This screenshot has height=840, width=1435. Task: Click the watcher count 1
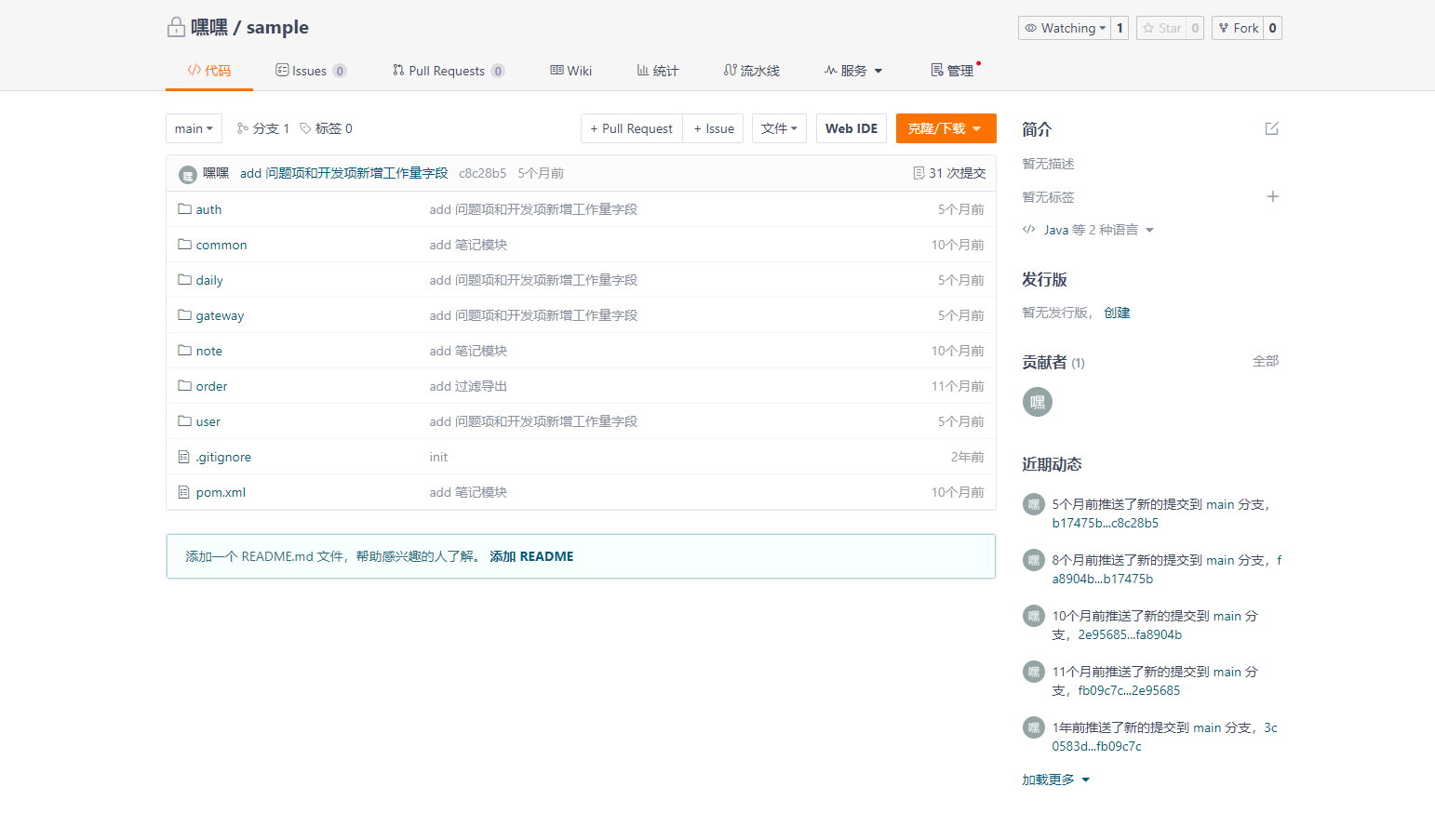(1120, 28)
